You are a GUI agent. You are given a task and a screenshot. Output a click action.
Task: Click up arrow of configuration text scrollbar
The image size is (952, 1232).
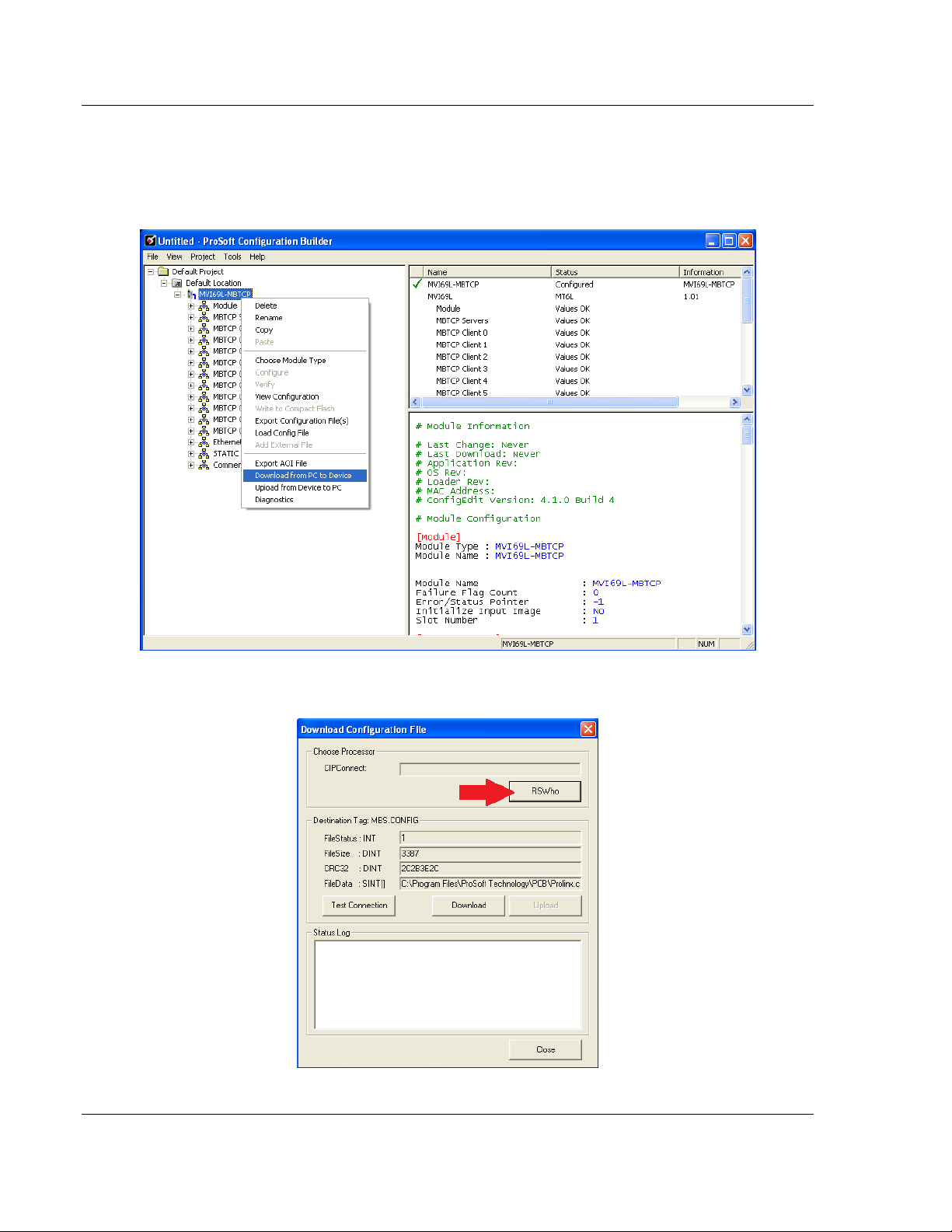pyautogui.click(x=747, y=419)
